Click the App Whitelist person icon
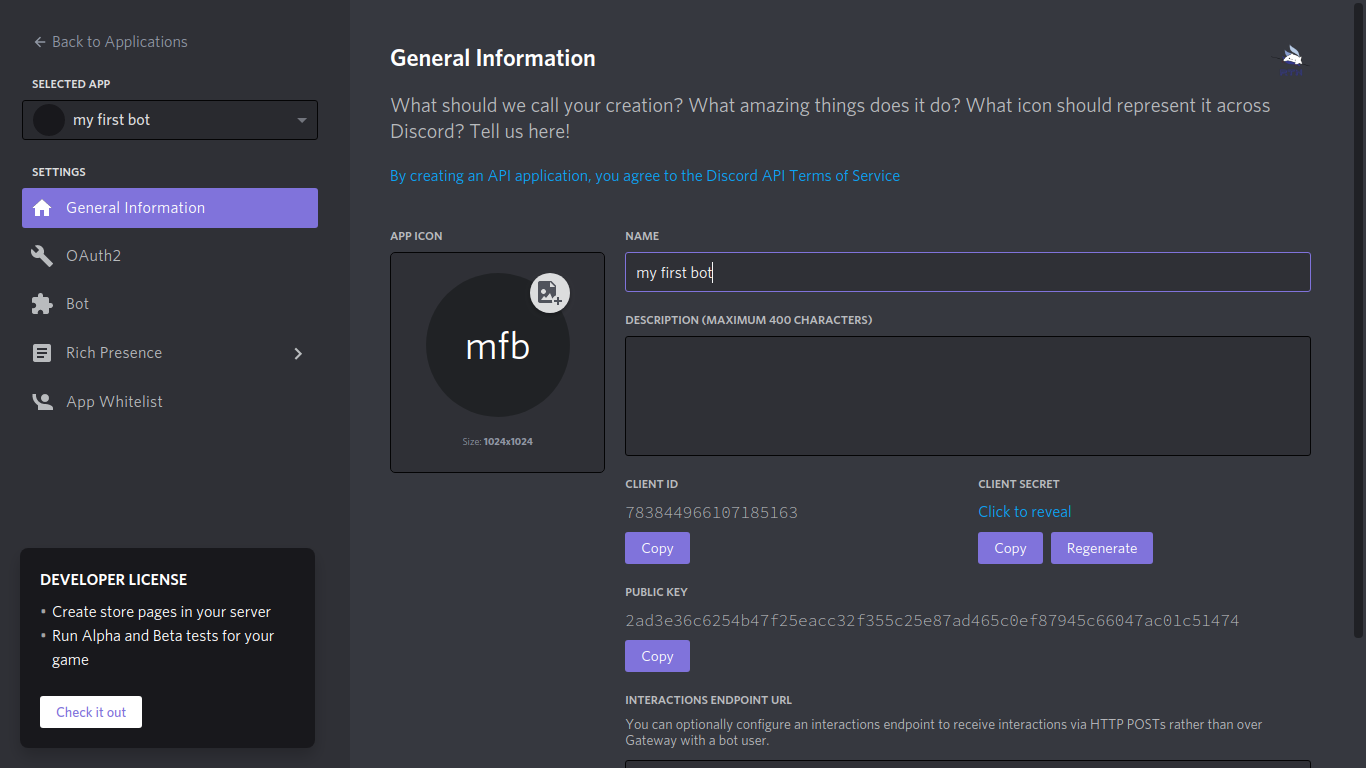1366x768 pixels. pyautogui.click(x=42, y=402)
